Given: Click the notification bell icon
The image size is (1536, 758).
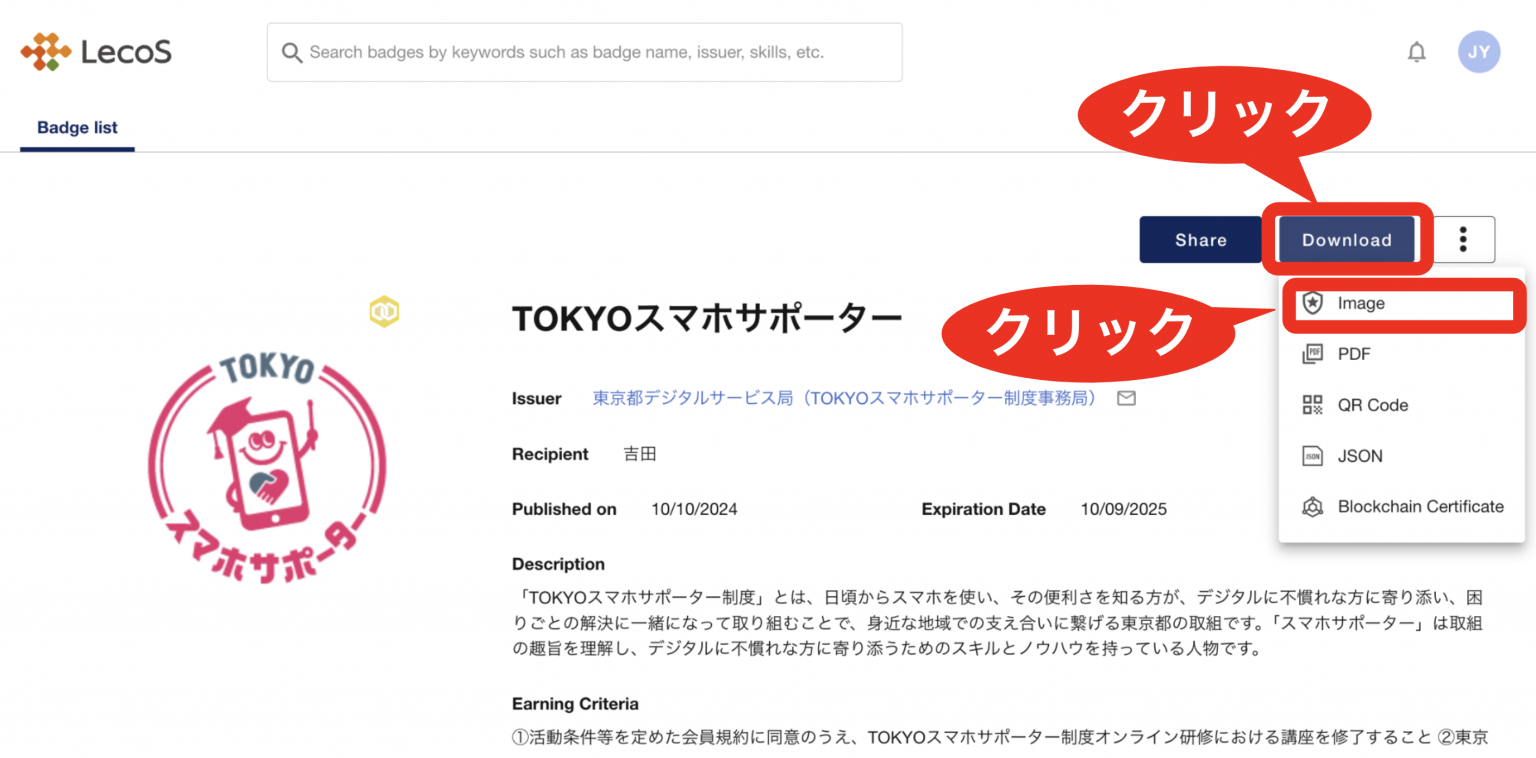Looking at the screenshot, I should [x=1418, y=51].
